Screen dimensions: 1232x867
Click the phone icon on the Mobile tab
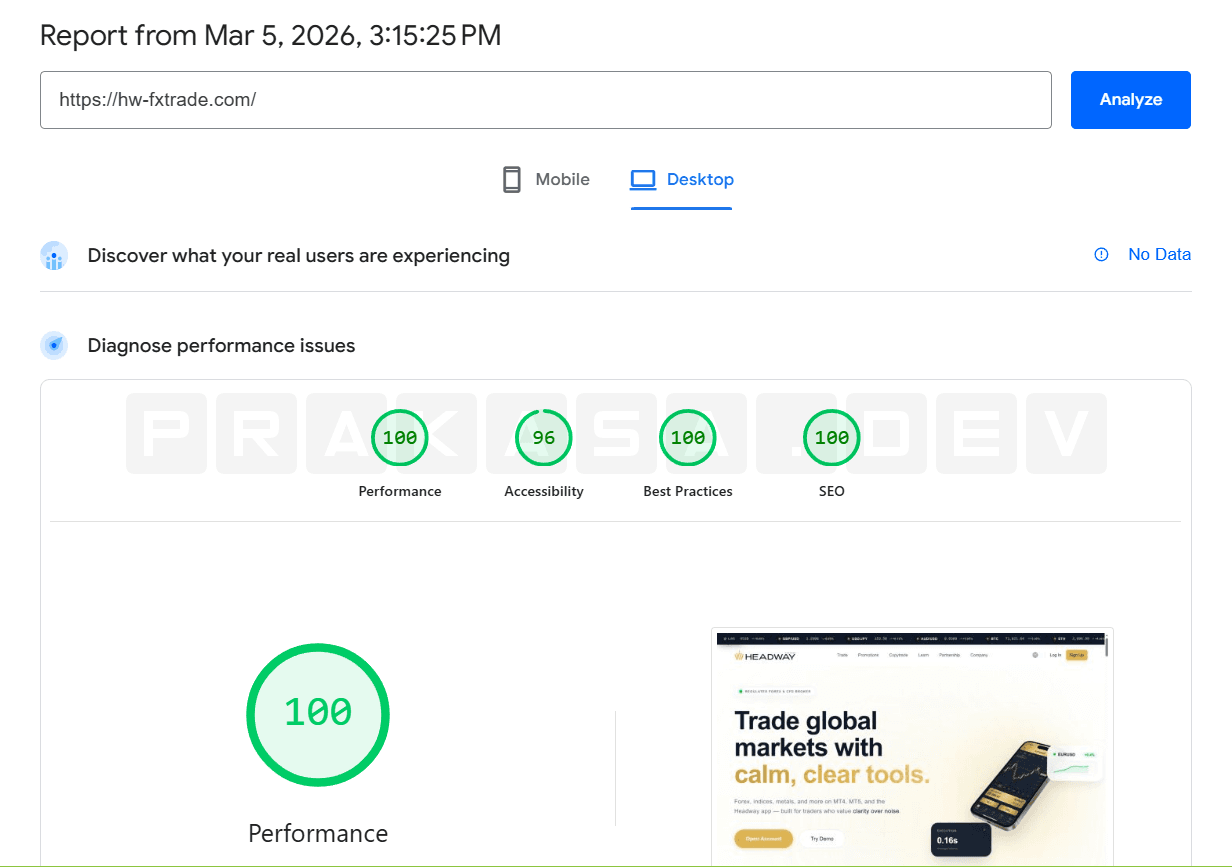pyautogui.click(x=512, y=179)
